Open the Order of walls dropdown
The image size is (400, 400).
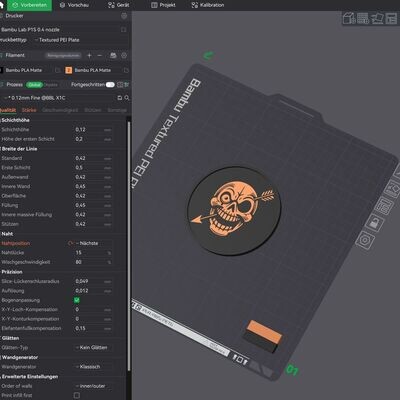point(94,386)
